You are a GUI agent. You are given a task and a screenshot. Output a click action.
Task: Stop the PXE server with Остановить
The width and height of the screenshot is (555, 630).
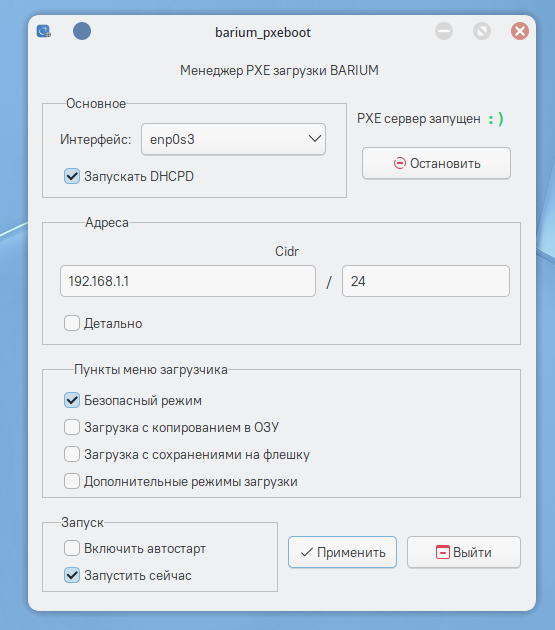click(436, 163)
